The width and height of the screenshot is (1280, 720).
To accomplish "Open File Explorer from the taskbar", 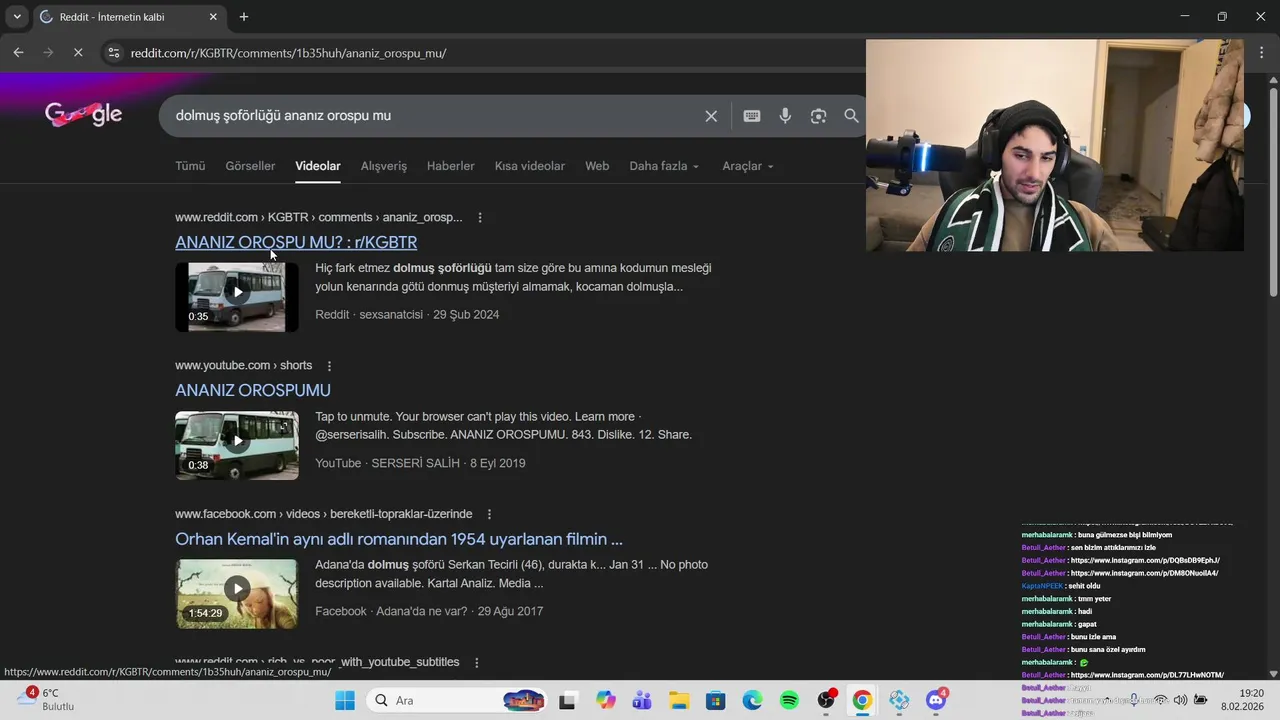I will tap(679, 700).
